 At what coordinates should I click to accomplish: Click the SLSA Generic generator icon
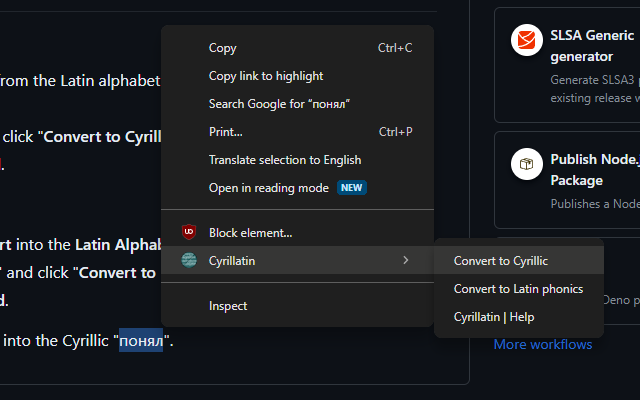[526, 41]
